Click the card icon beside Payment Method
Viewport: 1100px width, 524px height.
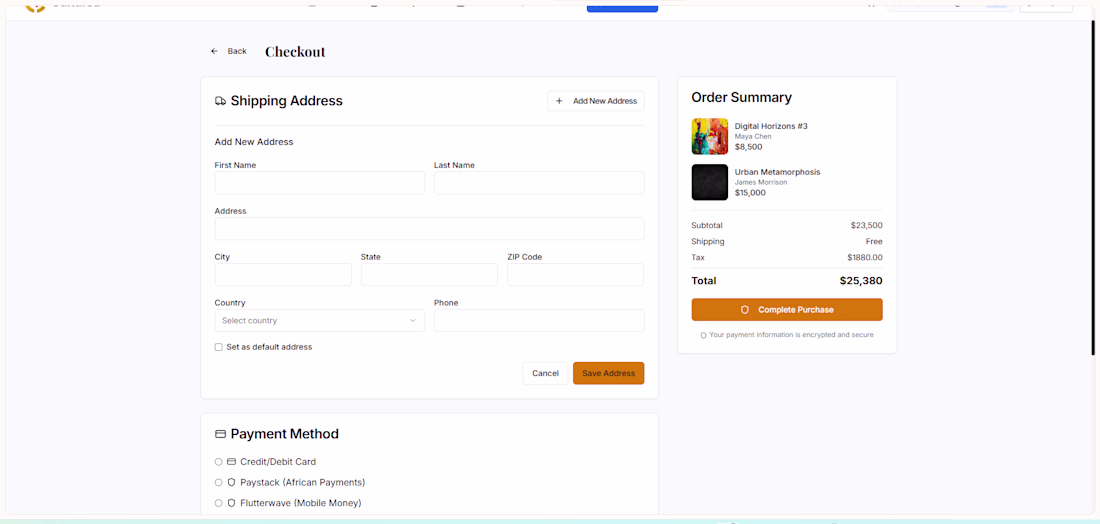220,434
